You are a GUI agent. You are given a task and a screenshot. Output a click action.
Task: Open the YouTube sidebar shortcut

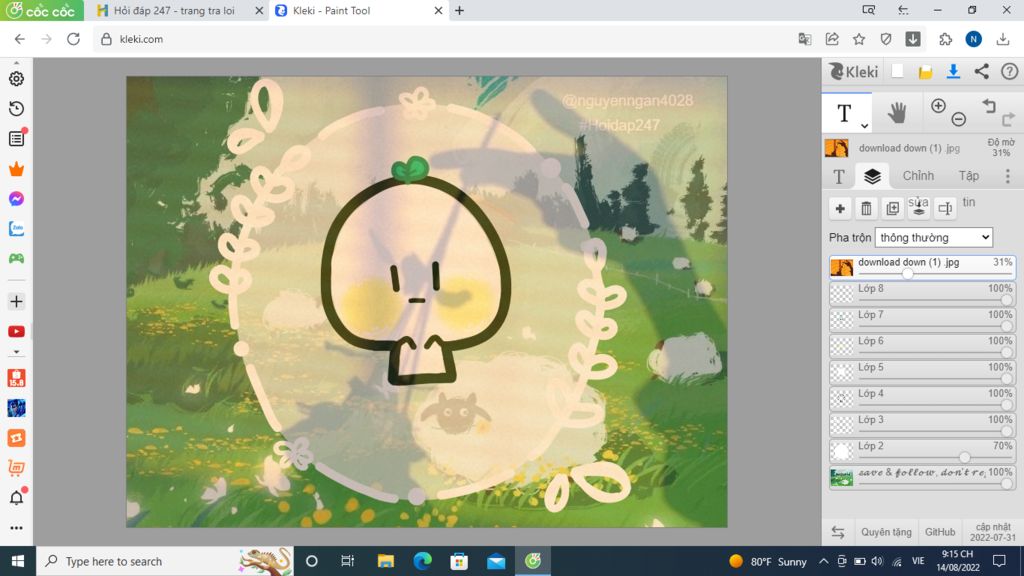click(x=16, y=331)
